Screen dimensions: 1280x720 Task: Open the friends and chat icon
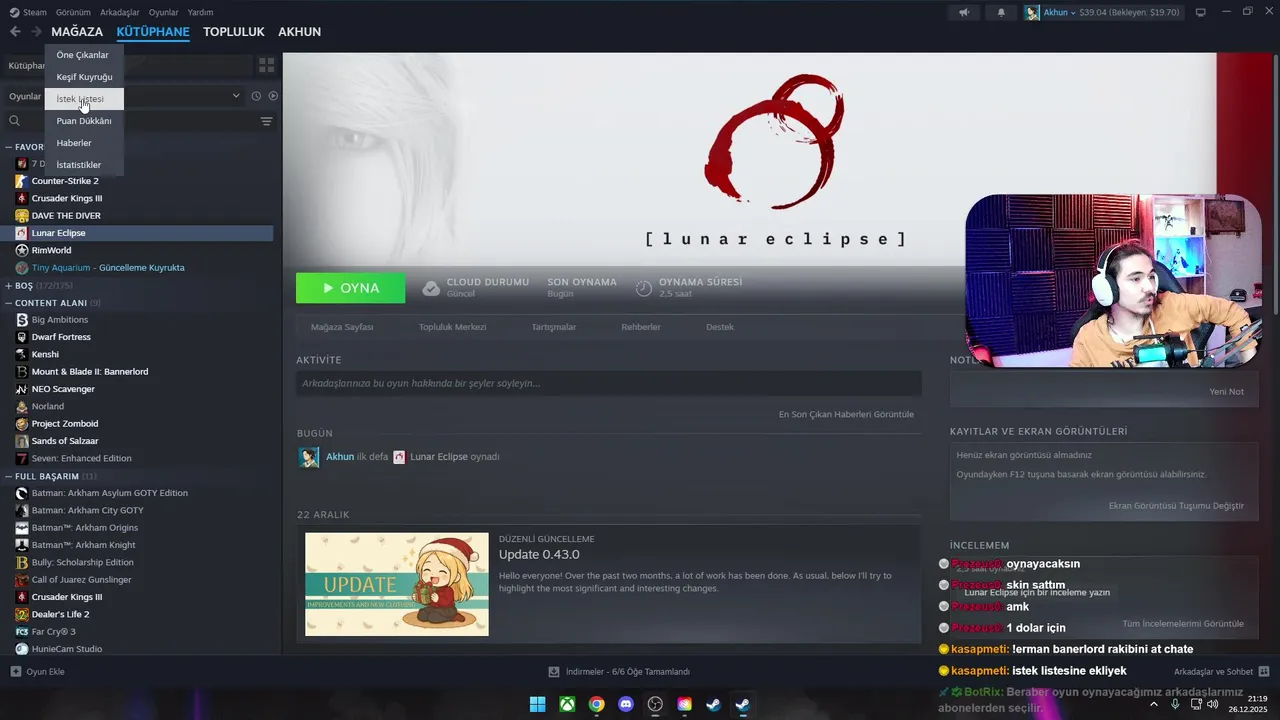pos(1264,671)
